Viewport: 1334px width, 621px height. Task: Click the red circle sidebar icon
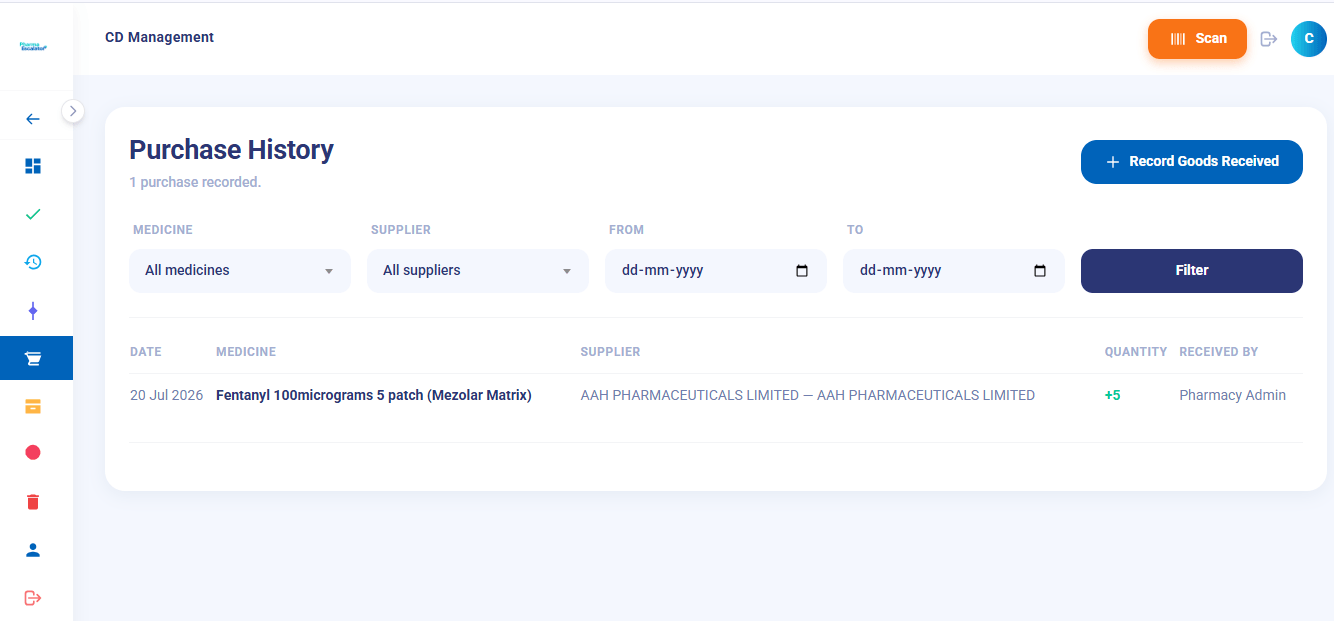click(33, 453)
